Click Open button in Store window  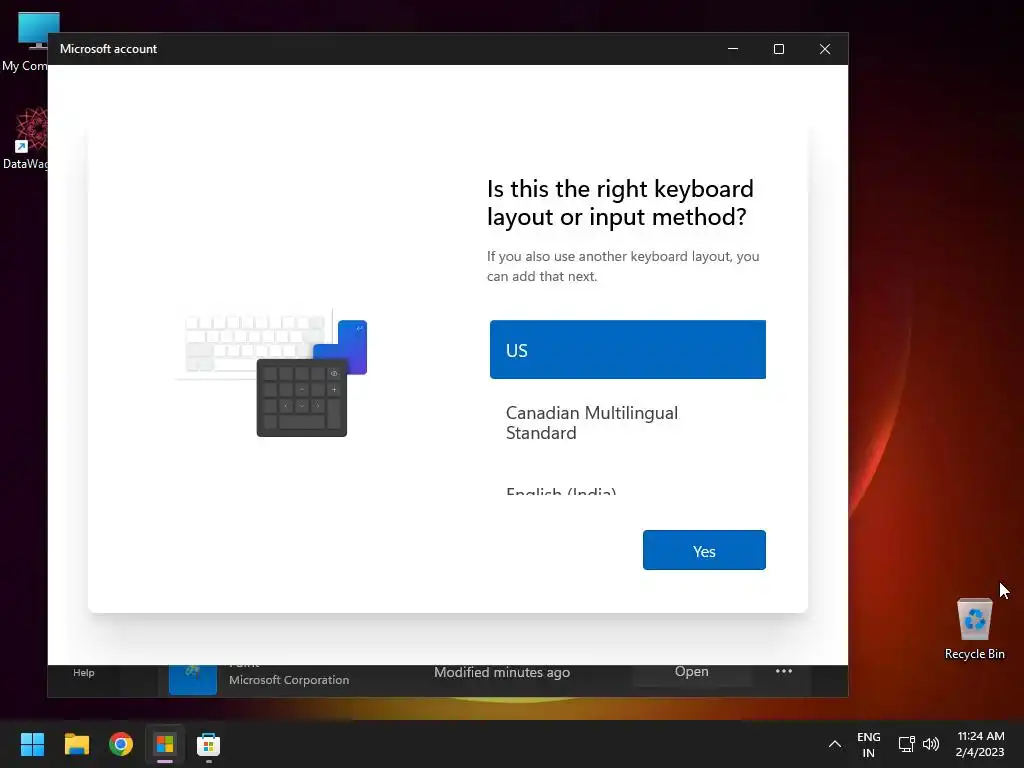(691, 672)
